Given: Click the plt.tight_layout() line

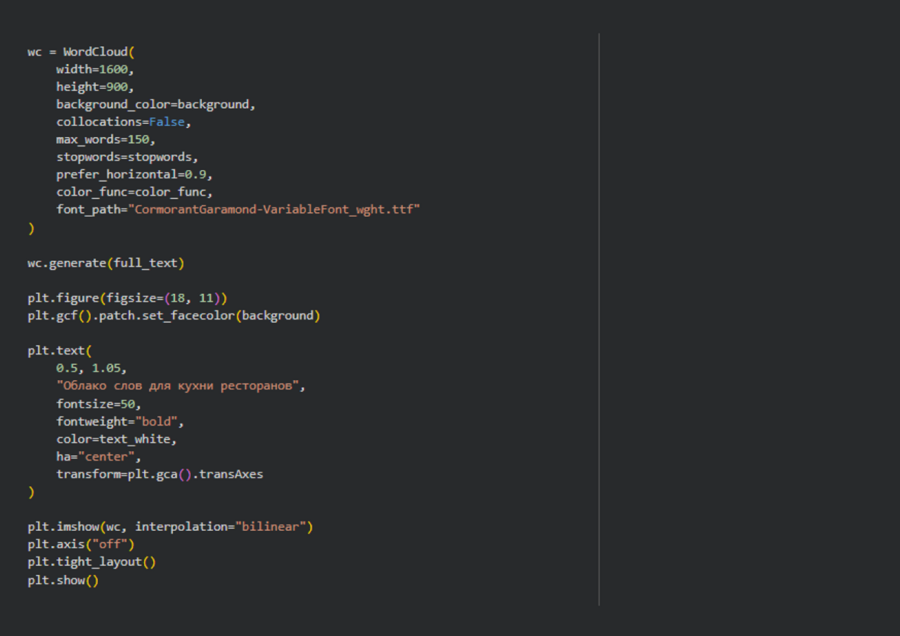Looking at the screenshot, I should (92, 562).
